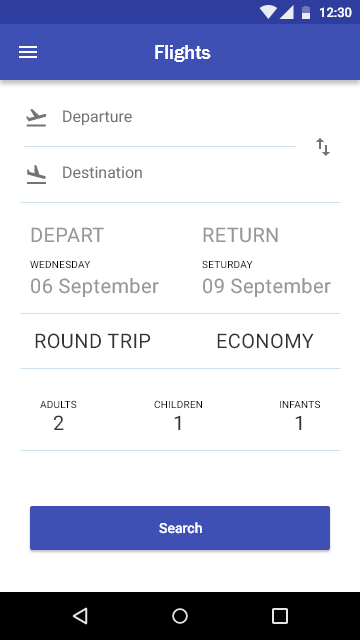Tap the Wi-Fi status icon

coord(268,12)
